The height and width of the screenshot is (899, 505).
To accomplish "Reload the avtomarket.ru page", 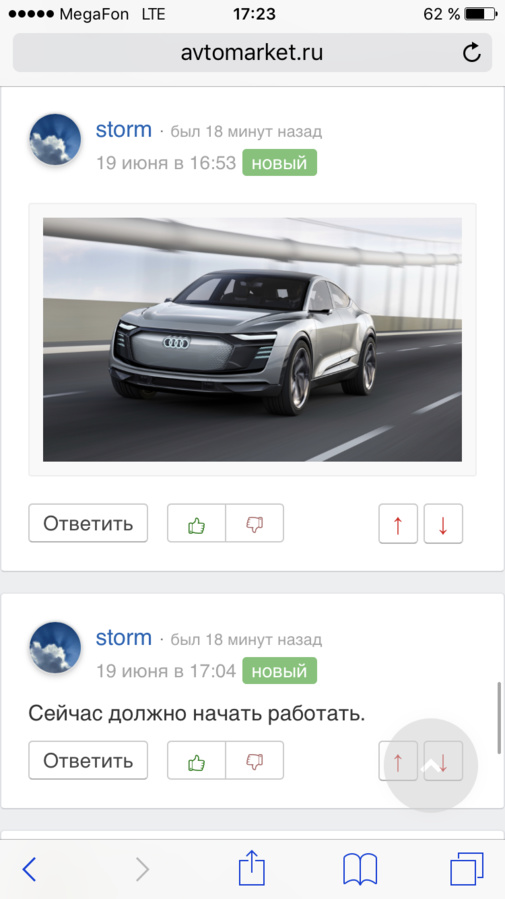I will tap(471, 53).
